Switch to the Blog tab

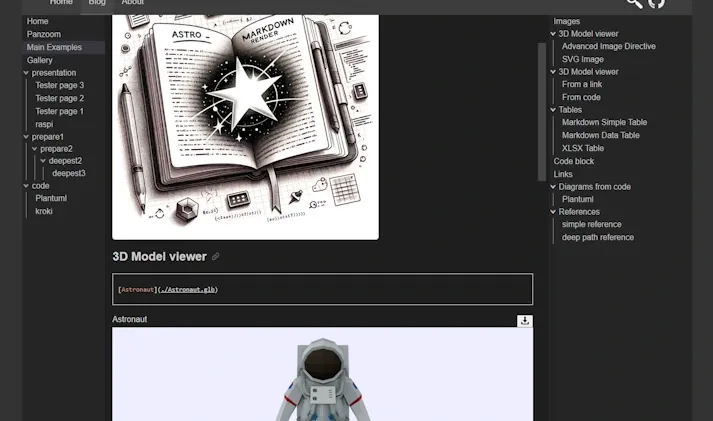(x=97, y=3)
